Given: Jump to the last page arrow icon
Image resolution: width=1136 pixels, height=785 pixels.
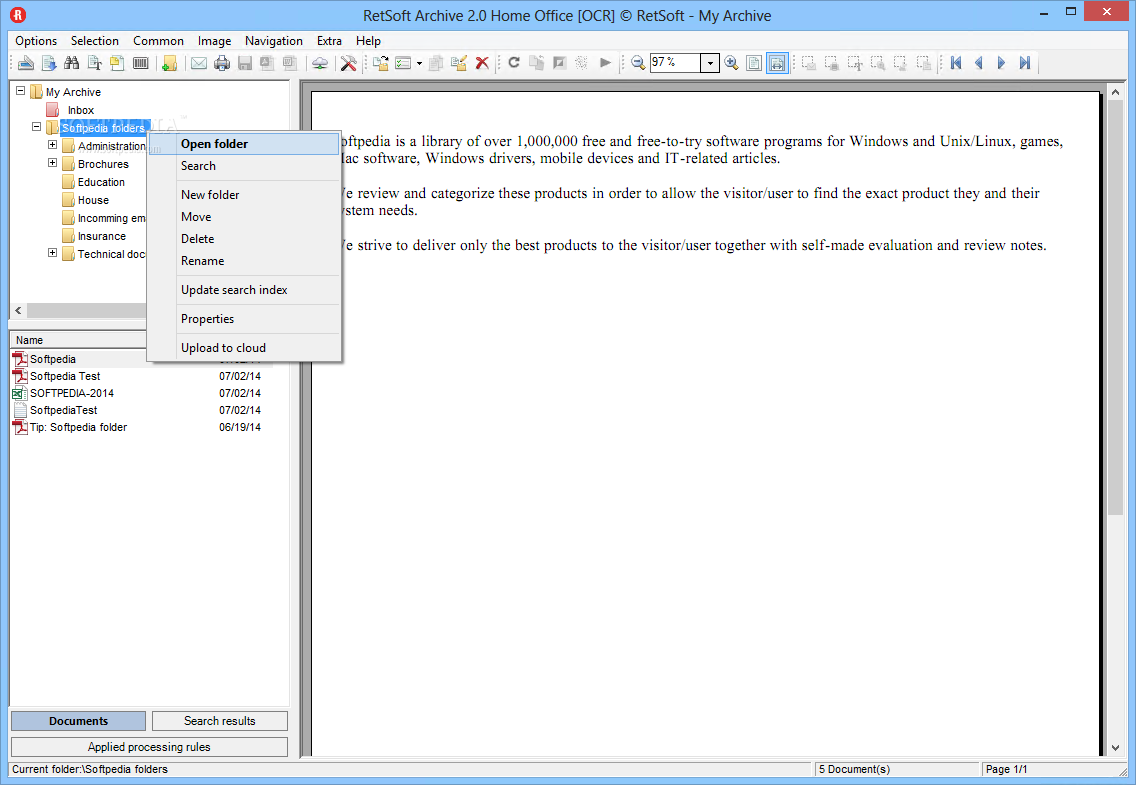Looking at the screenshot, I should pyautogui.click(x=1024, y=63).
